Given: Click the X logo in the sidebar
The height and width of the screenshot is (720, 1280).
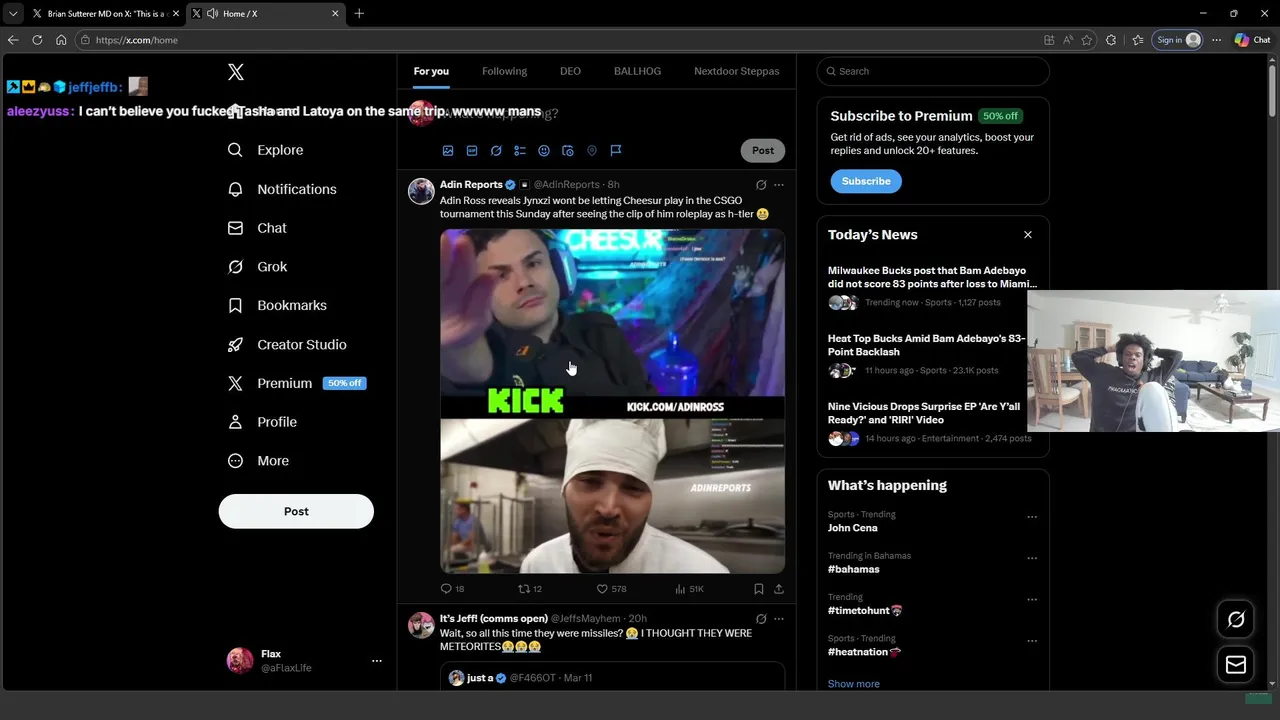Looking at the screenshot, I should [236, 72].
